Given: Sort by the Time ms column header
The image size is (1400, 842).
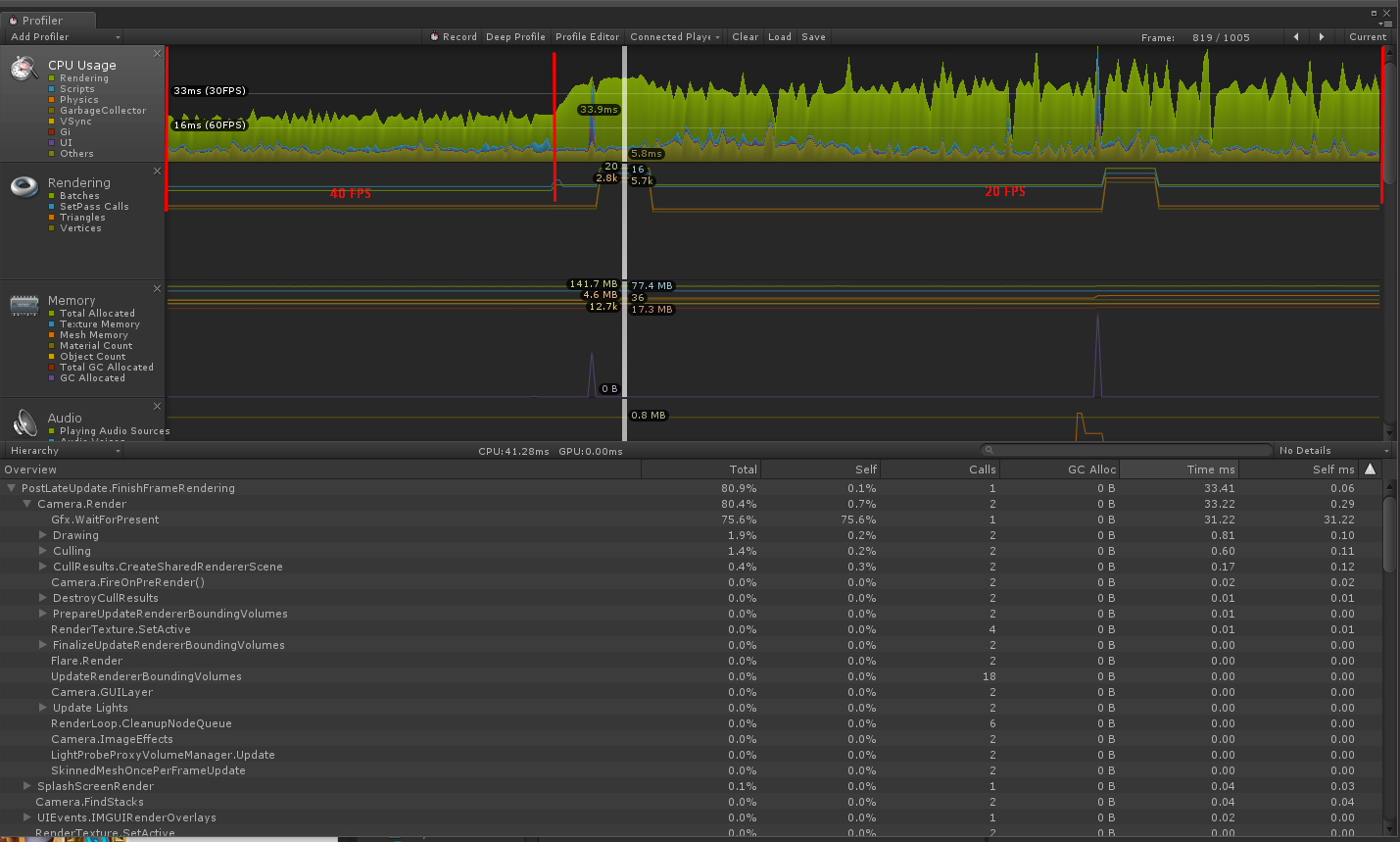Looking at the screenshot, I should point(1180,470).
